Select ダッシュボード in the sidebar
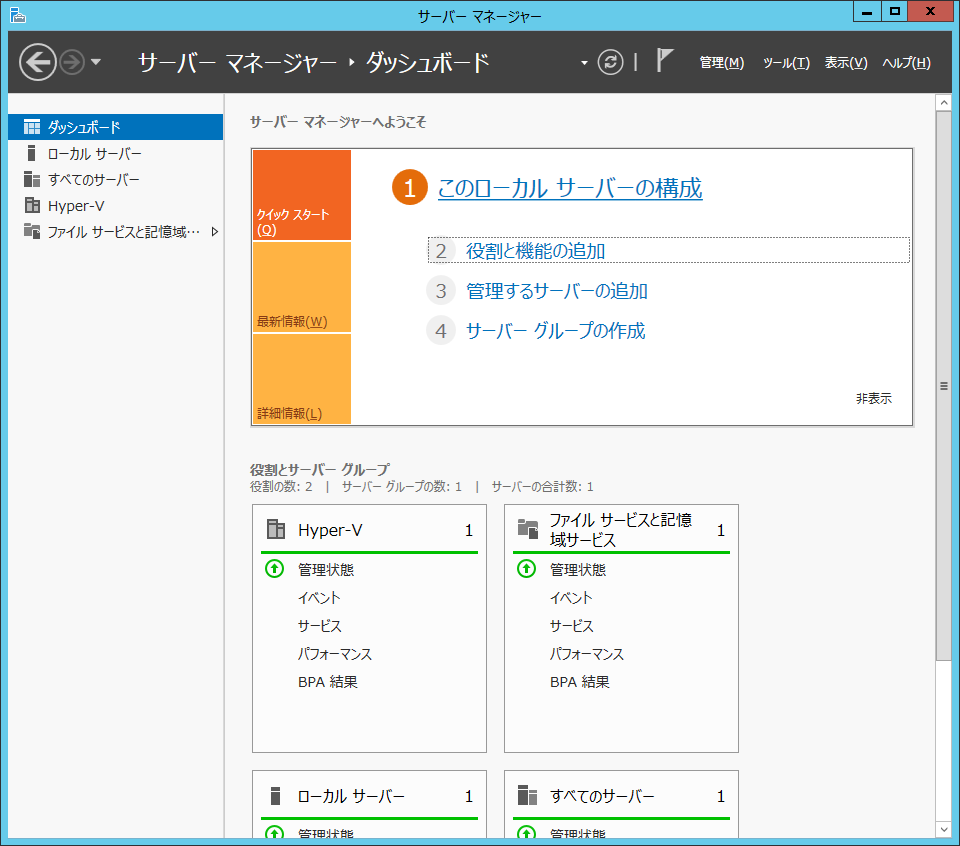The width and height of the screenshot is (960, 846). point(116,127)
